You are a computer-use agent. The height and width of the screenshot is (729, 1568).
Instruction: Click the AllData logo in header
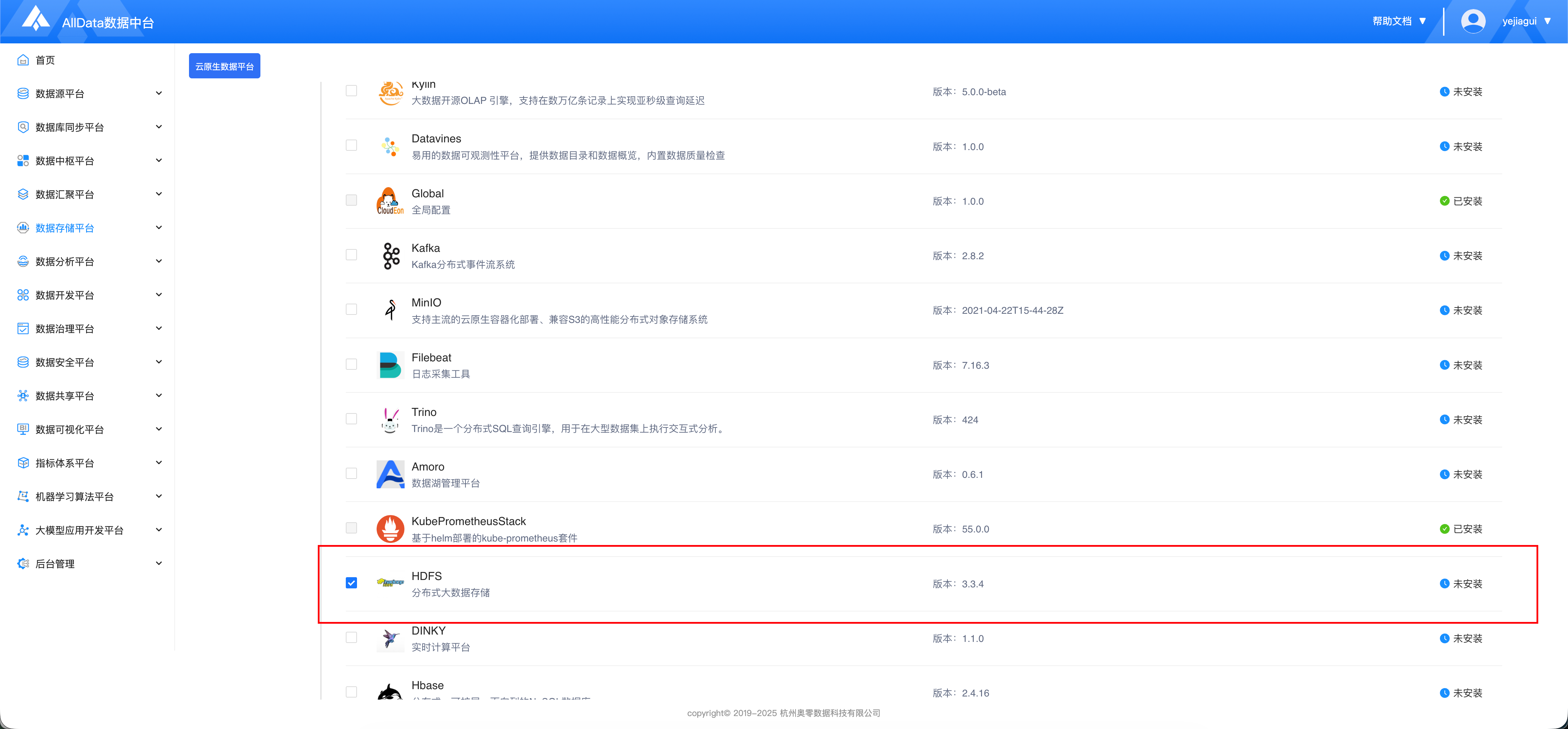(x=35, y=19)
